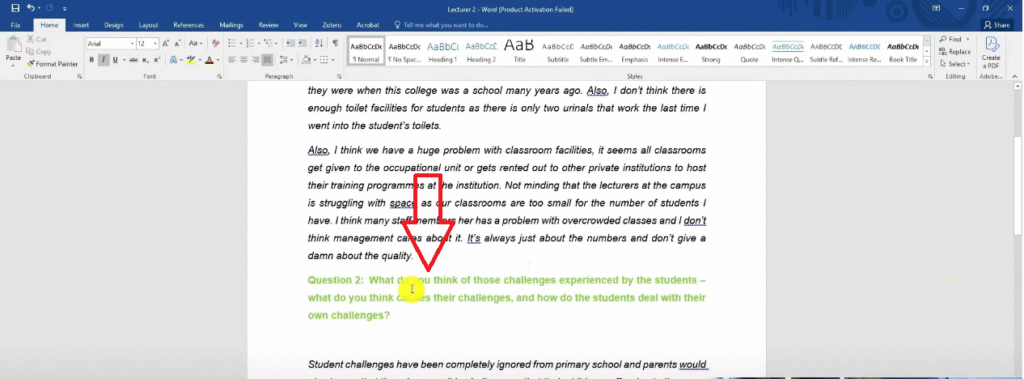
Task: Click the Replace button
Action: click(955, 52)
